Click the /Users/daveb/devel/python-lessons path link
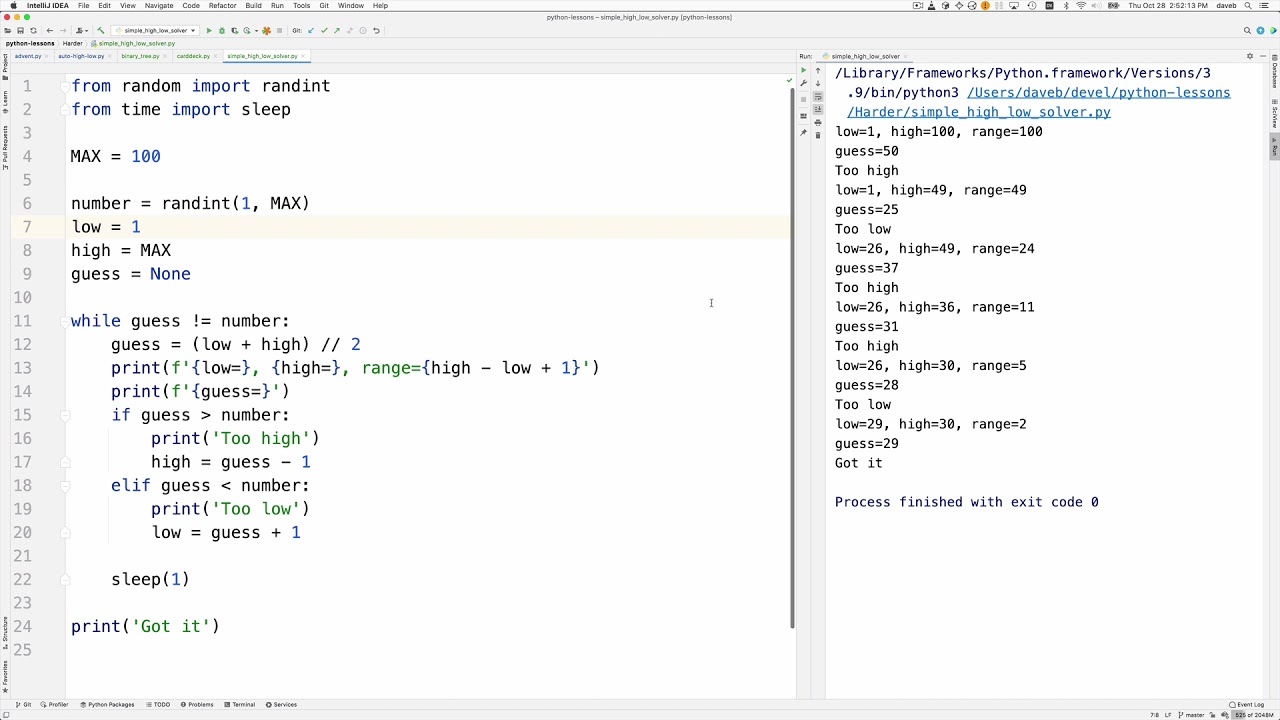 [x=1098, y=93]
